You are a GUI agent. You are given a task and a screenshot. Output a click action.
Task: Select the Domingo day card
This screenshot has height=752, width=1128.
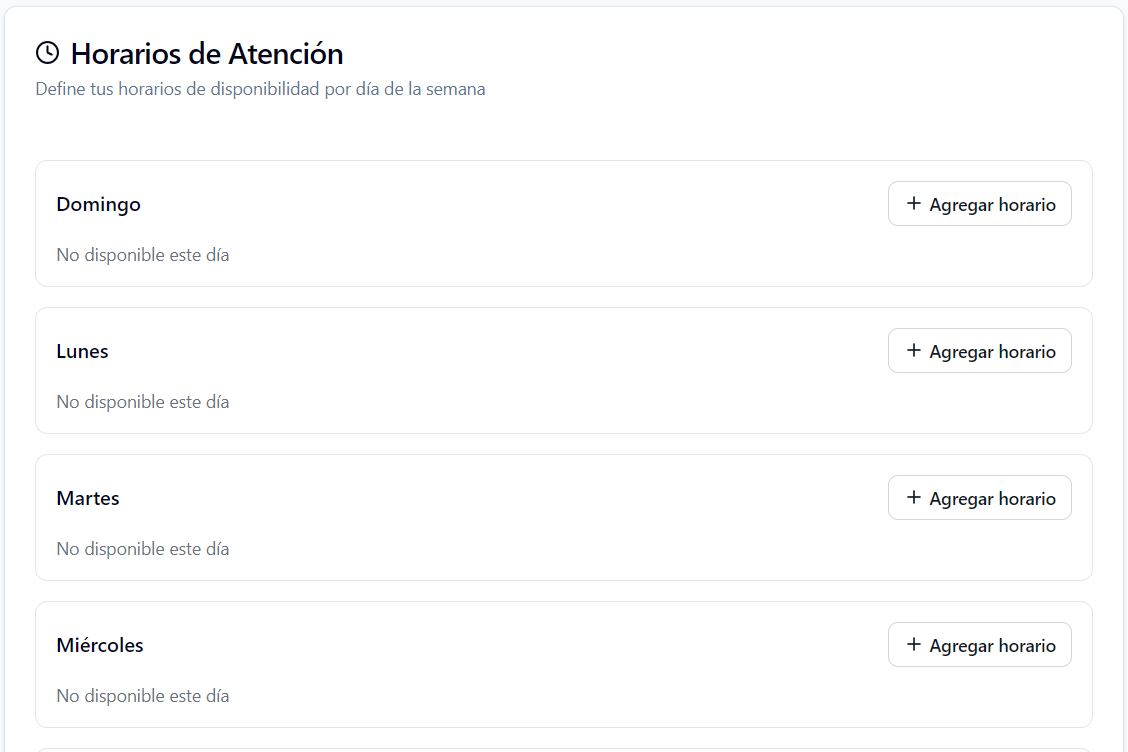tap(564, 223)
